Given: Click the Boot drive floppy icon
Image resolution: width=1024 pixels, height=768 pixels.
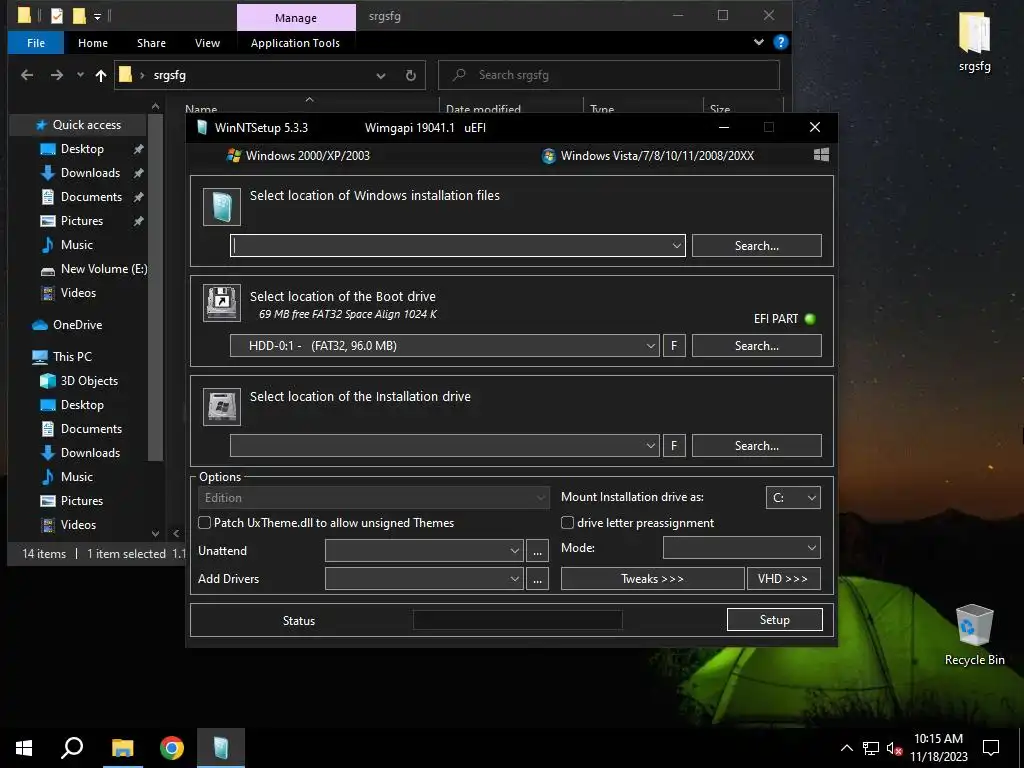Looking at the screenshot, I should [x=222, y=303].
